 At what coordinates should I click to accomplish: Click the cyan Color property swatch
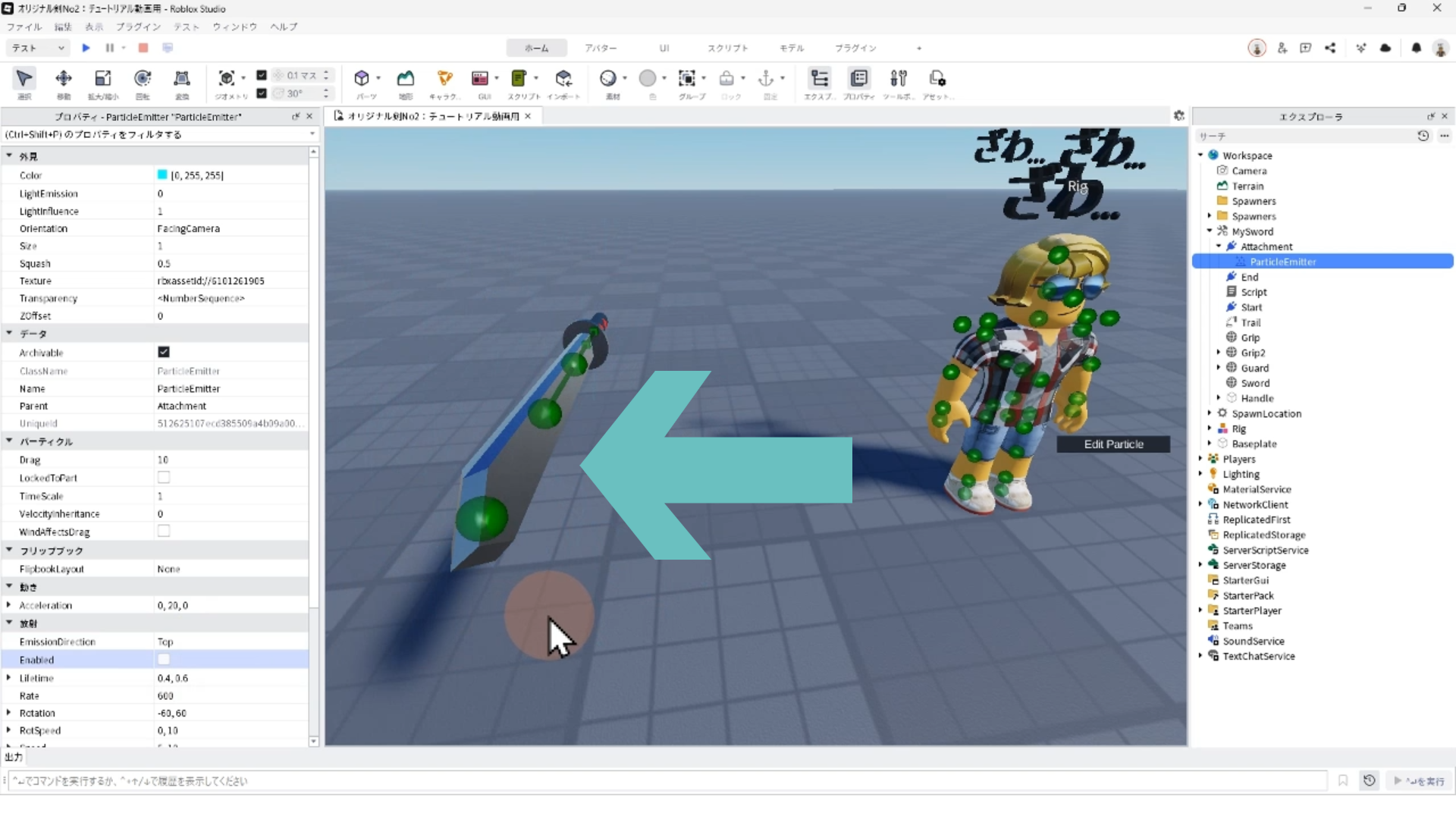(x=162, y=175)
